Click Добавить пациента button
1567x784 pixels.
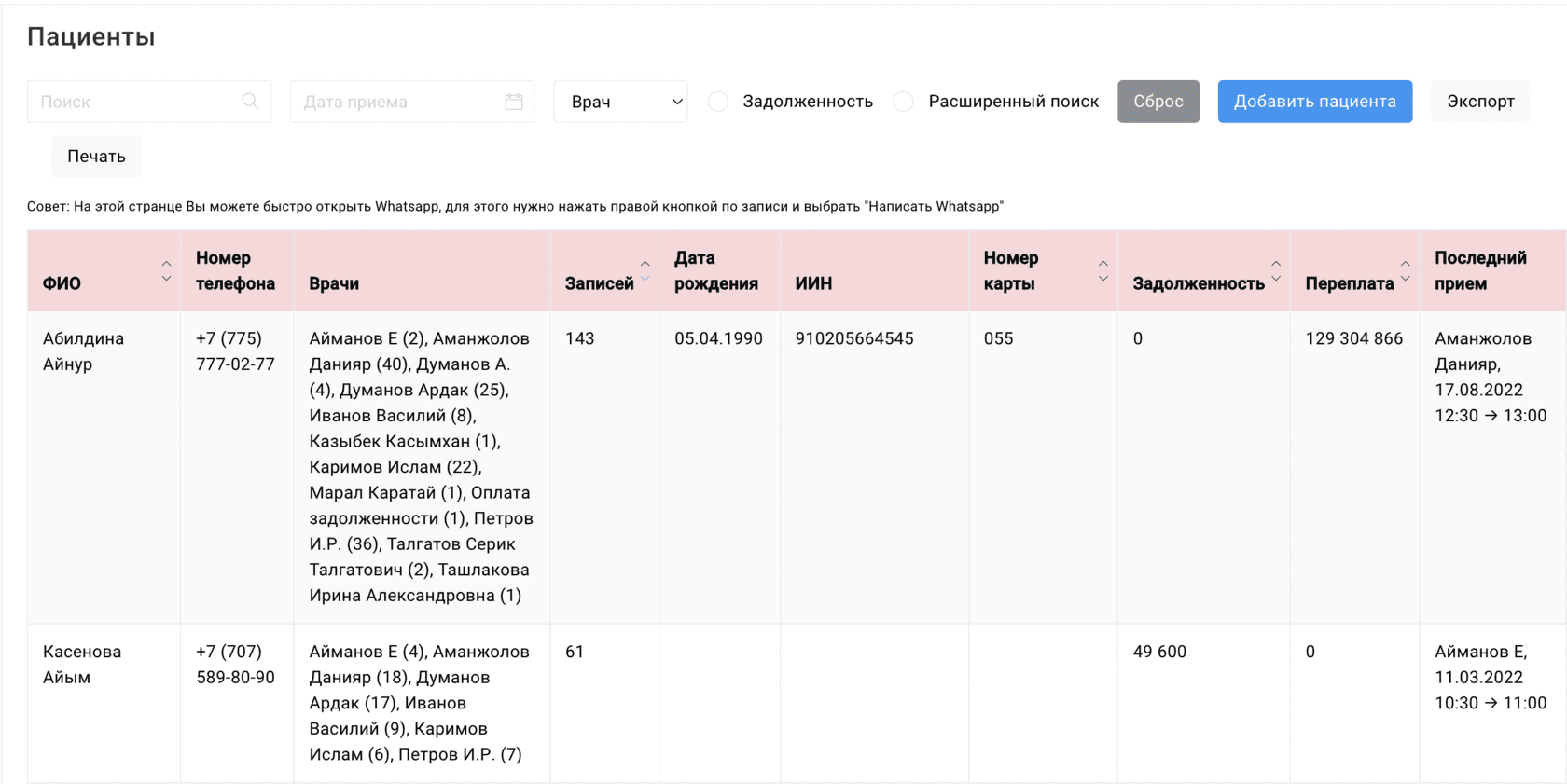(x=1314, y=102)
